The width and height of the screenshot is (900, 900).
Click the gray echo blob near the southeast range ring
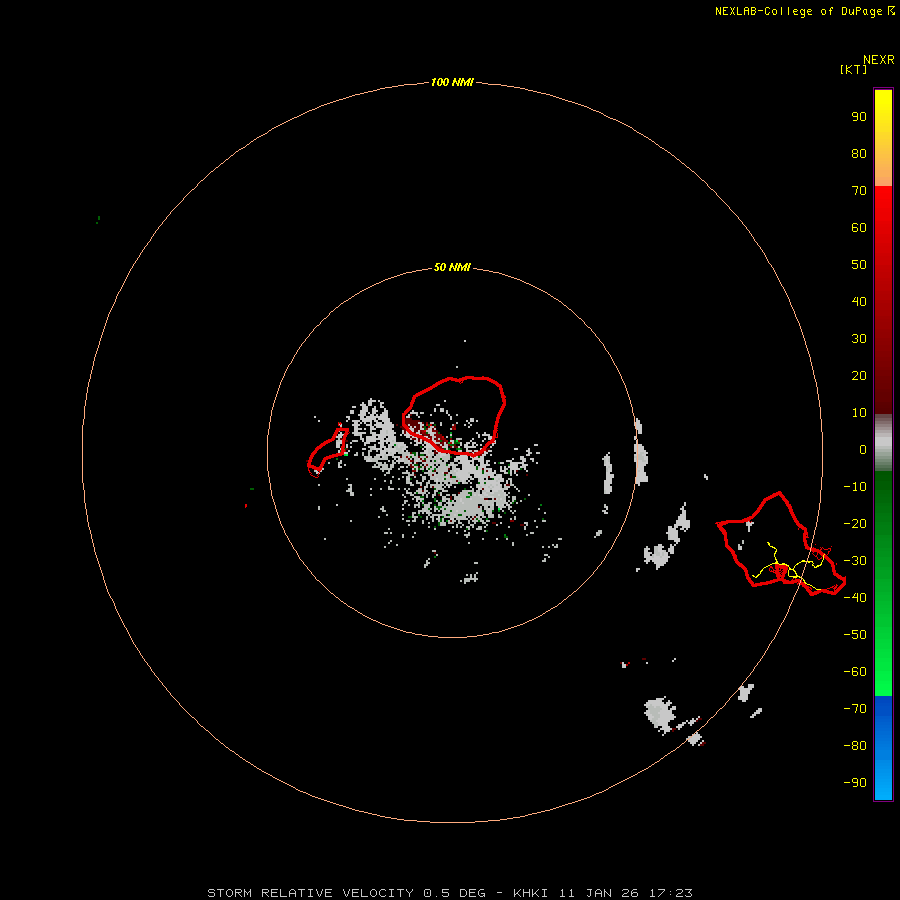pyautogui.click(x=659, y=715)
